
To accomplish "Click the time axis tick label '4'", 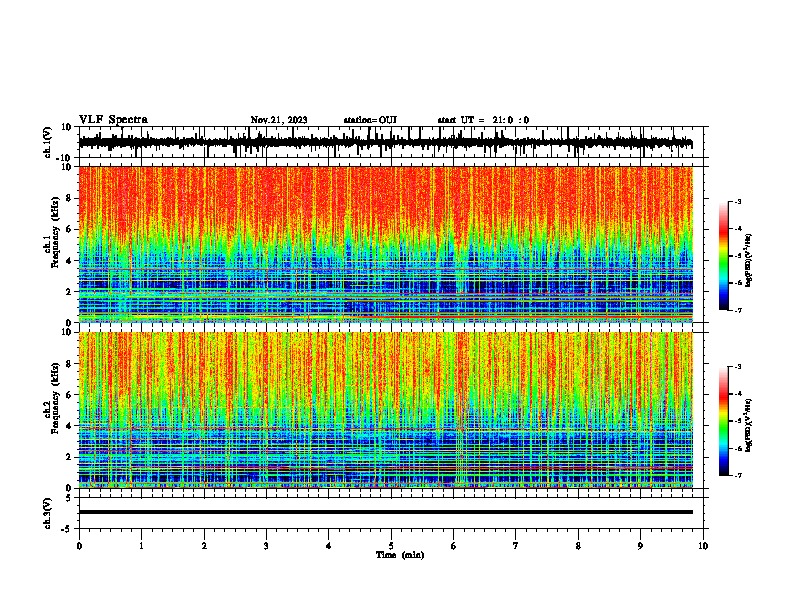I will [329, 546].
